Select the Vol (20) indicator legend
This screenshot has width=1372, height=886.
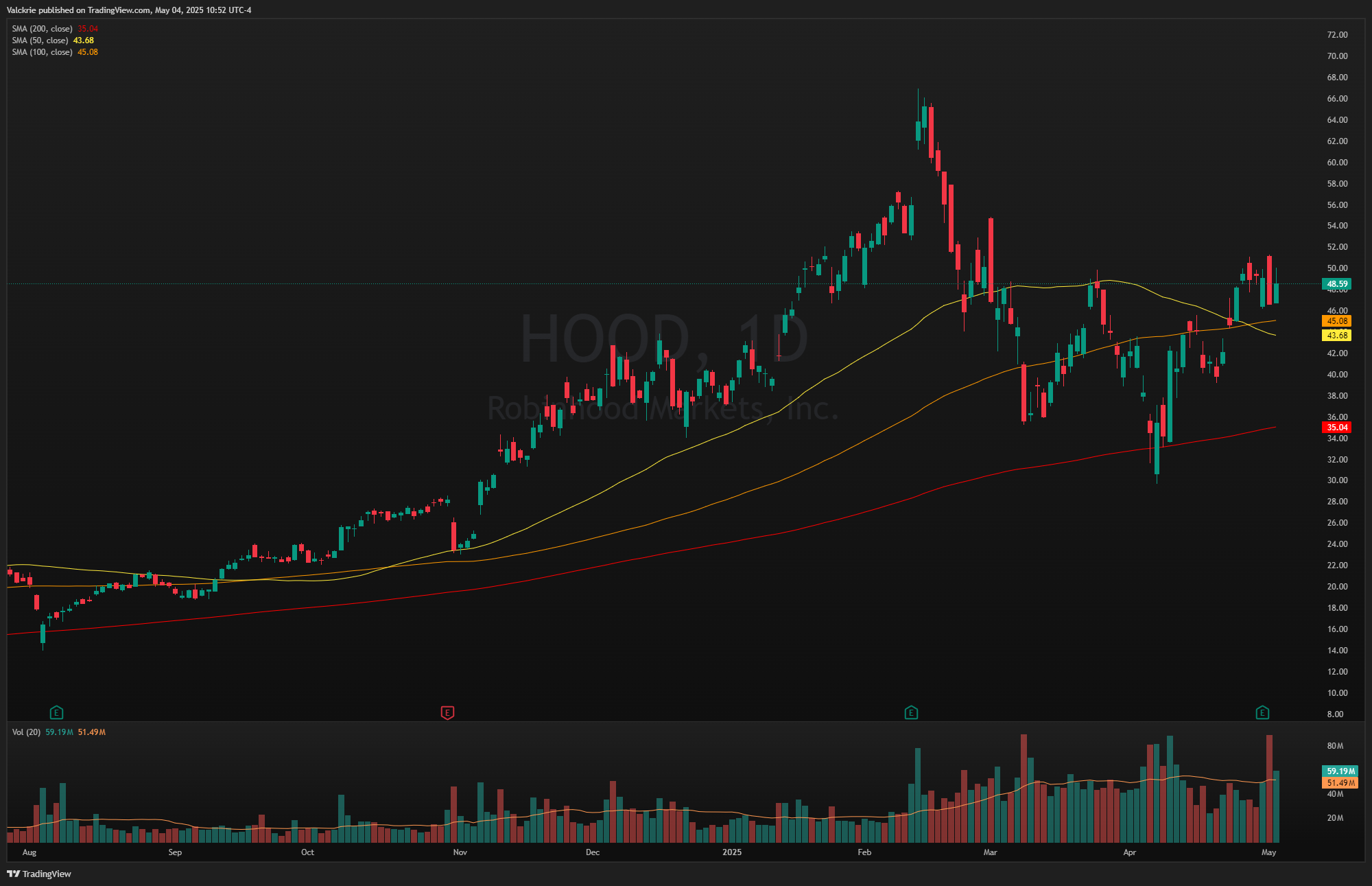point(59,732)
